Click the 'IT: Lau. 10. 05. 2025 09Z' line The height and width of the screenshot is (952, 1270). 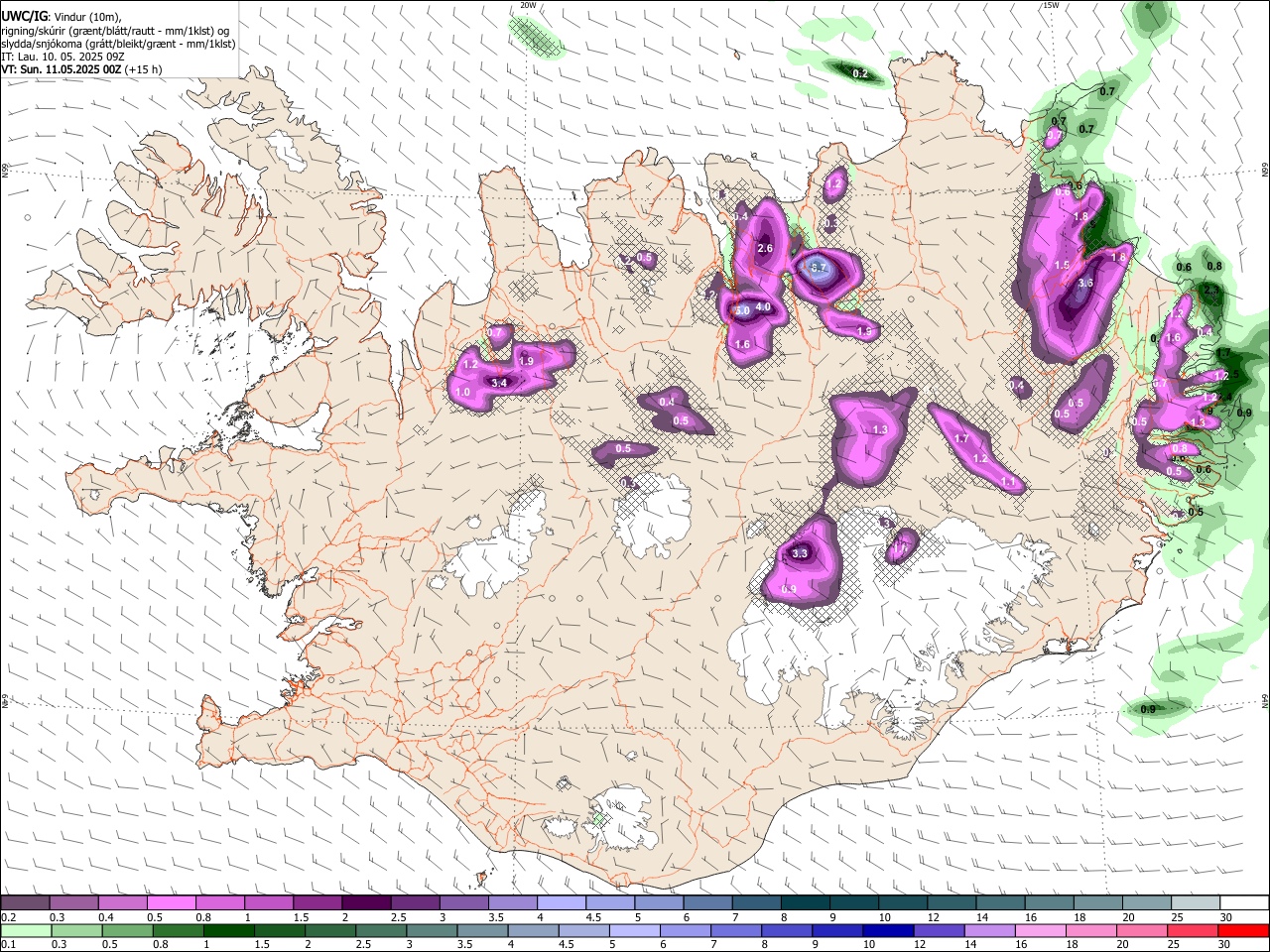tap(63, 57)
